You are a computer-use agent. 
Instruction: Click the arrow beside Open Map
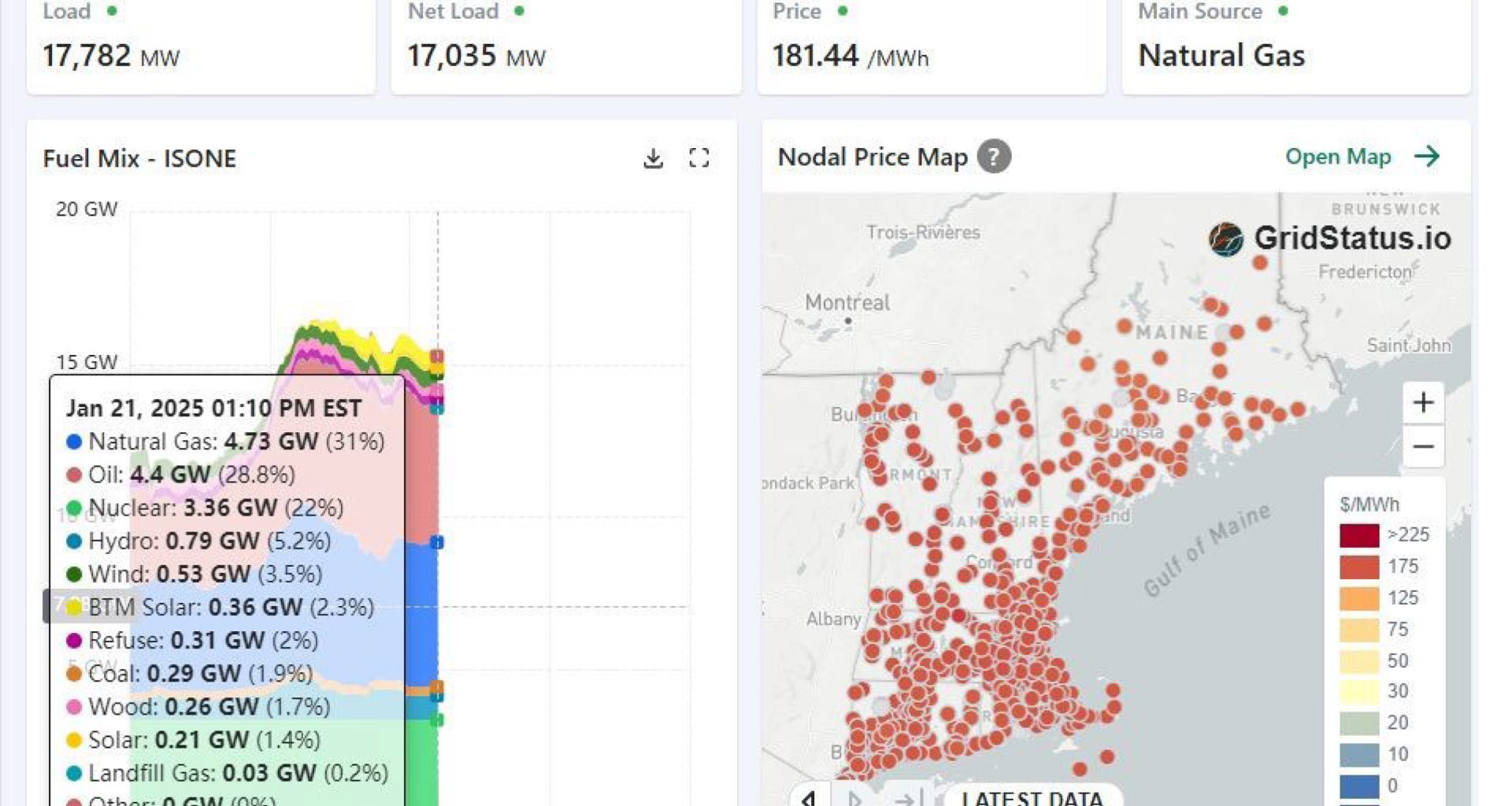pos(1427,157)
